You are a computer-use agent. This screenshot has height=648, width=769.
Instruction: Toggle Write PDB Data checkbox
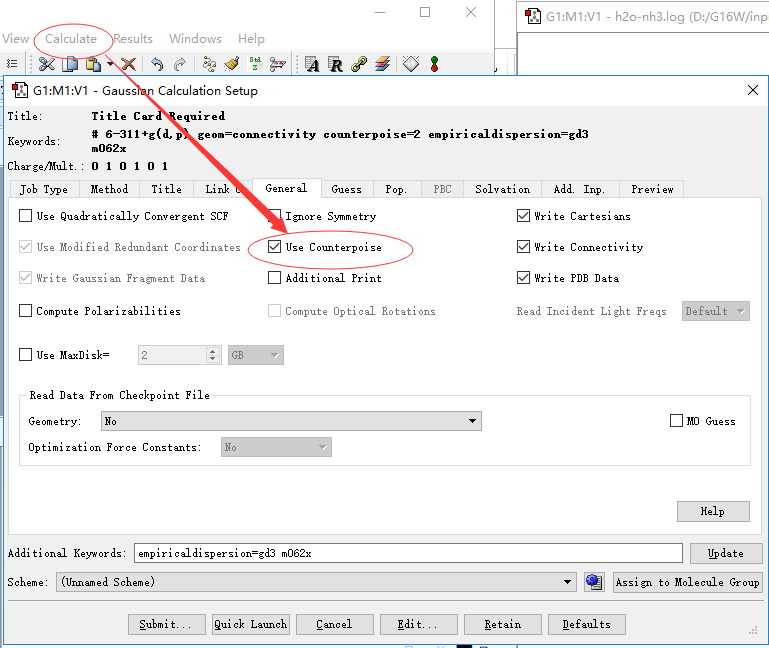(524, 278)
